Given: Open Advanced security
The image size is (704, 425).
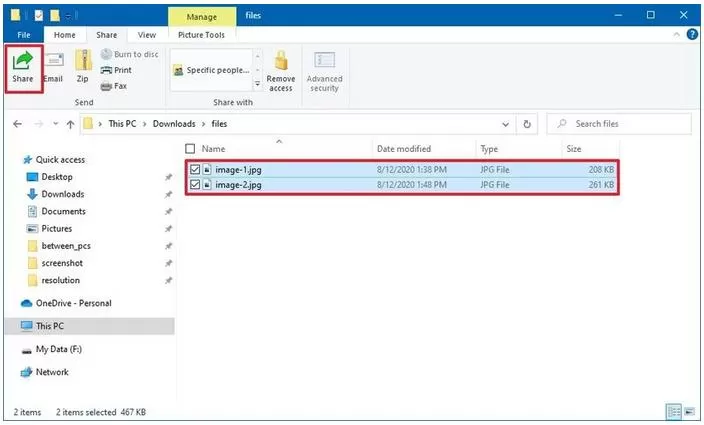Looking at the screenshot, I should pos(324,72).
